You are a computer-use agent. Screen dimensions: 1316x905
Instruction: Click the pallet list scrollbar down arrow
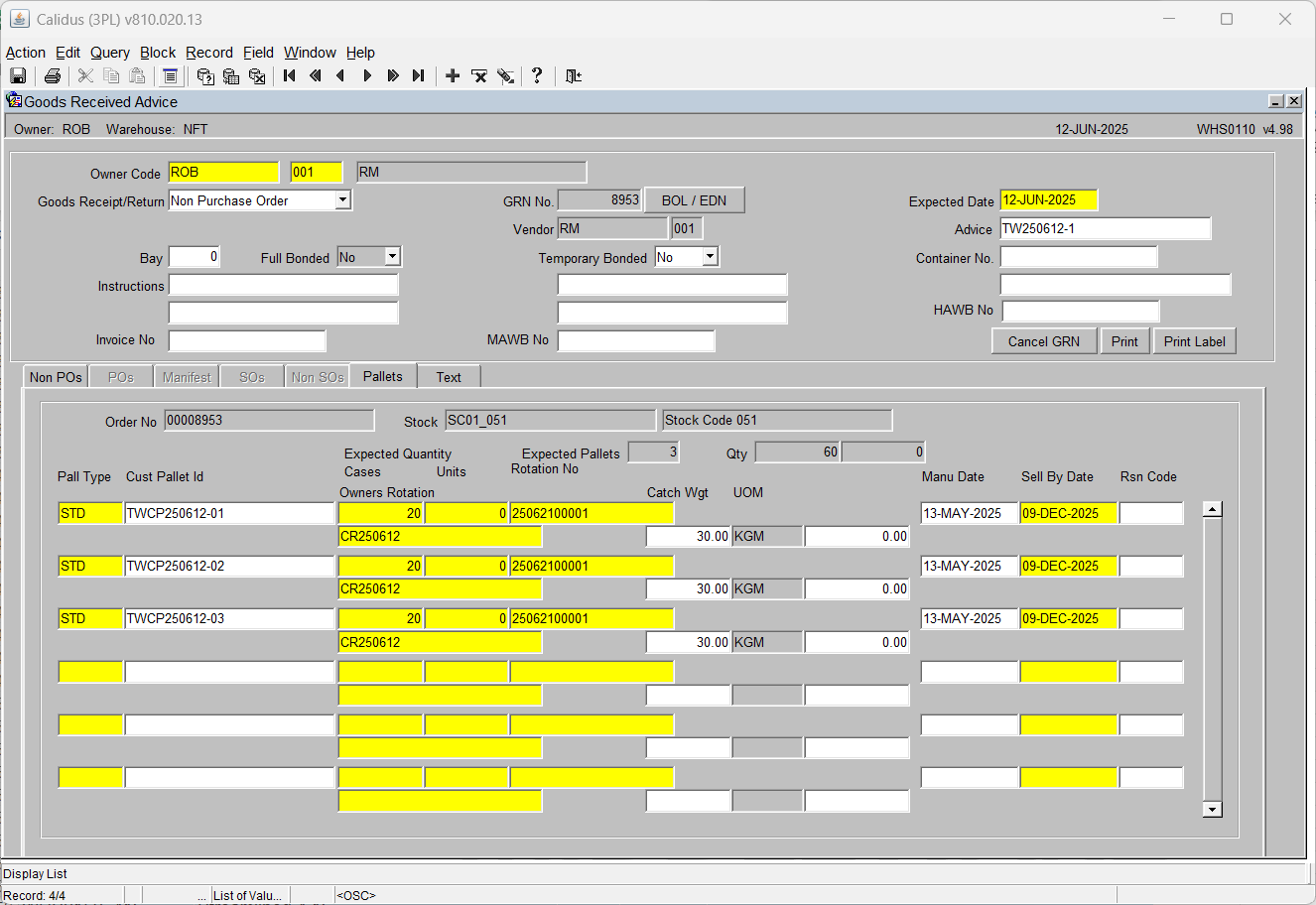(1212, 809)
